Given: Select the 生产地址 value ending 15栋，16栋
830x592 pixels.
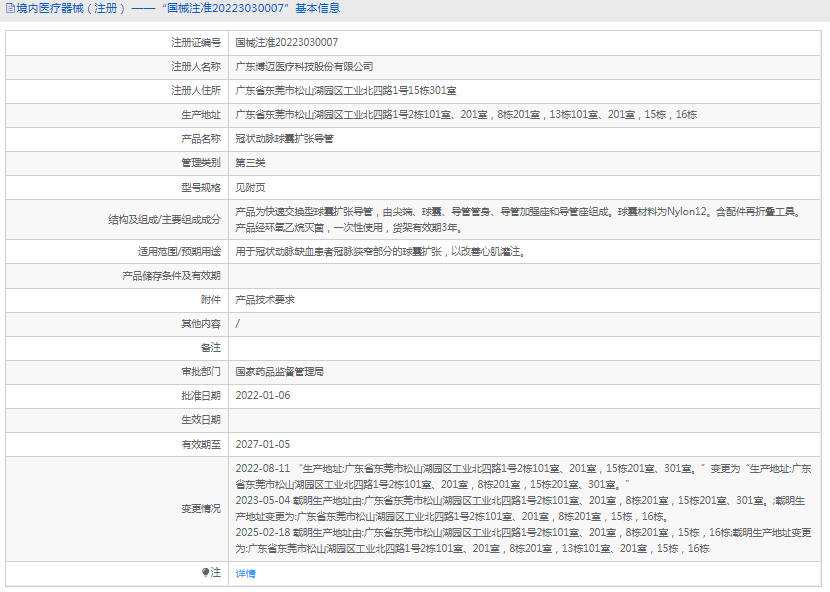Looking at the screenshot, I should tap(466, 114).
